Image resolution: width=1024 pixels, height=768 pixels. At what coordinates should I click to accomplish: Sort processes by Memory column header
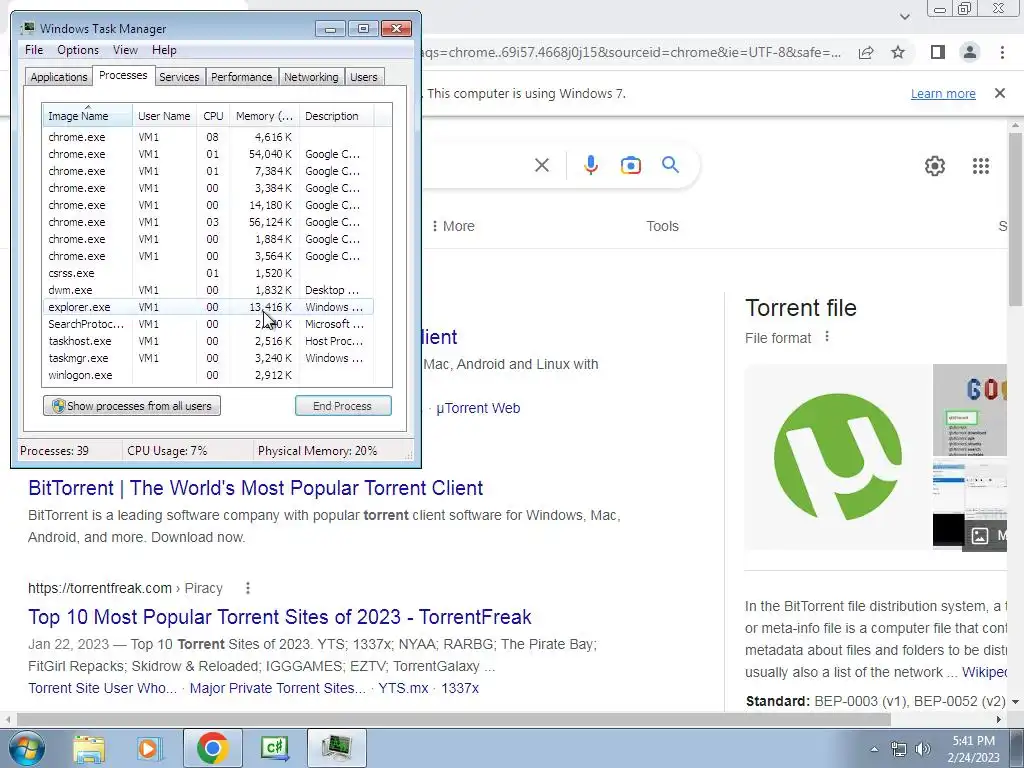pos(264,116)
